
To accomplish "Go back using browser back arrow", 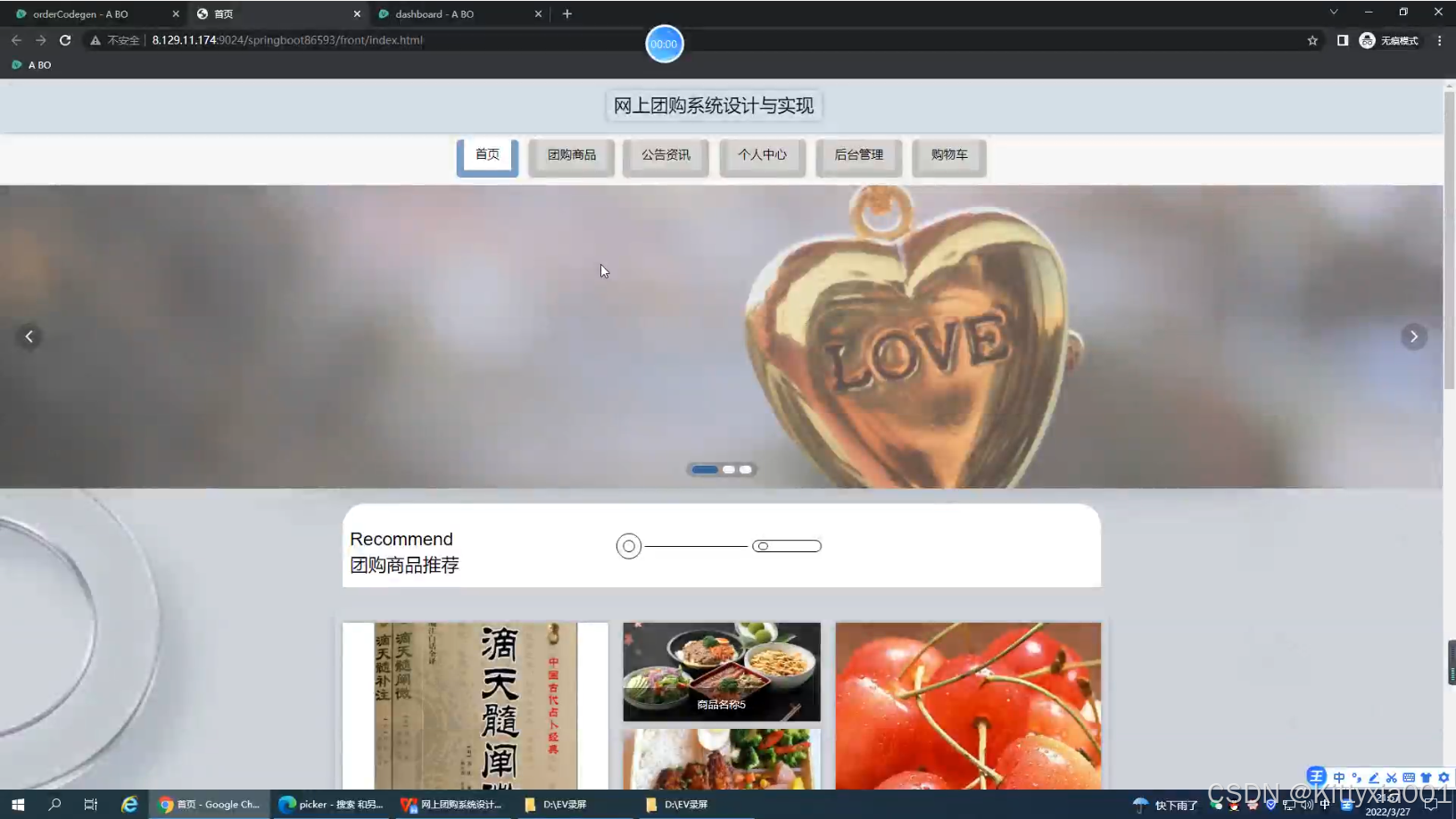I will pyautogui.click(x=16, y=40).
